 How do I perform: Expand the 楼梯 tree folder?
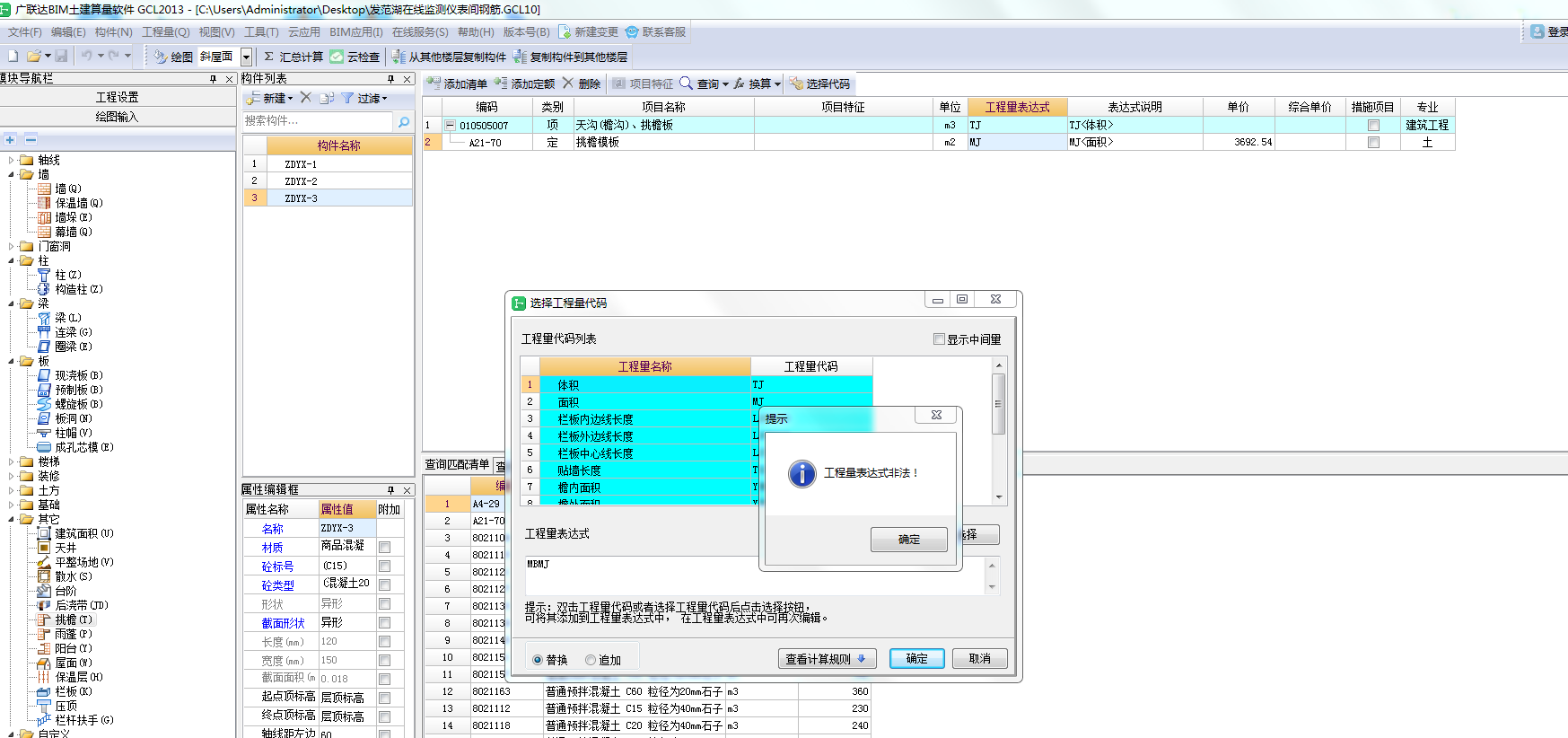12,461
